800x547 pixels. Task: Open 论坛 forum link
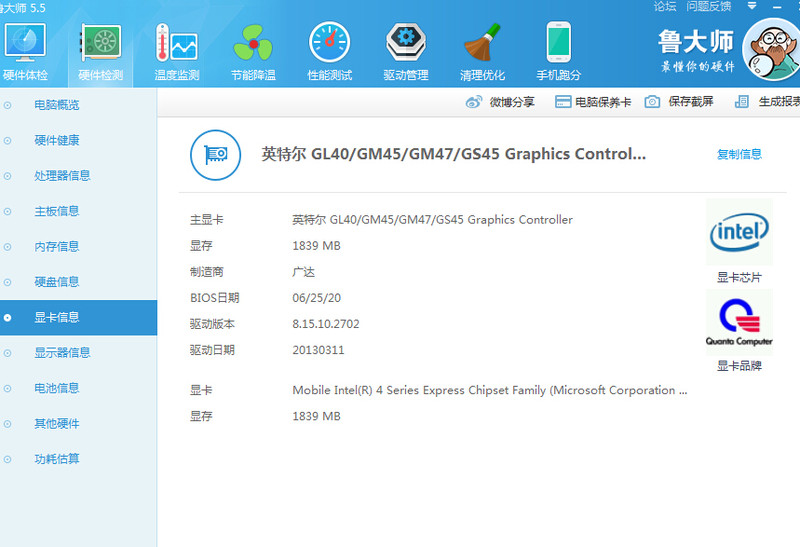coord(665,6)
